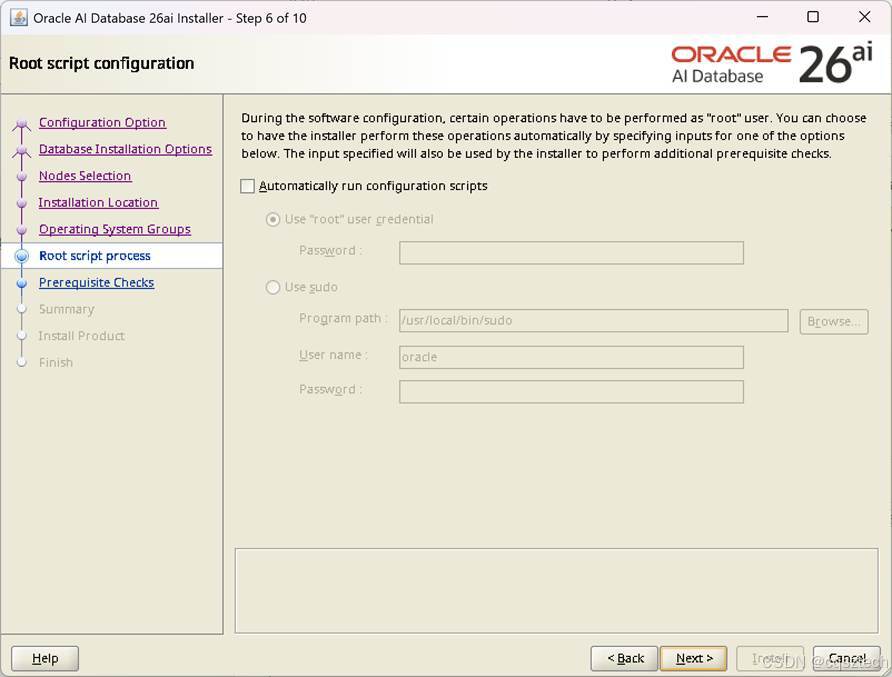Minimize the installer window
The image size is (892, 677).
pos(762,17)
